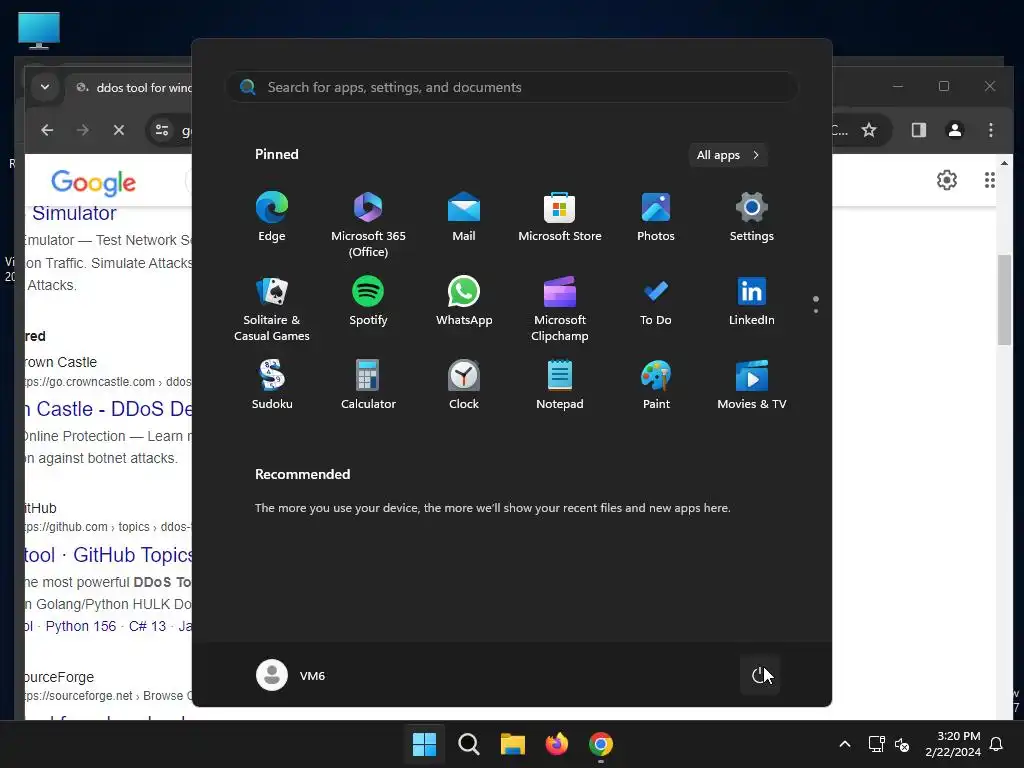Open Microsoft Clipchamp
The image size is (1024, 768).
pos(560,309)
